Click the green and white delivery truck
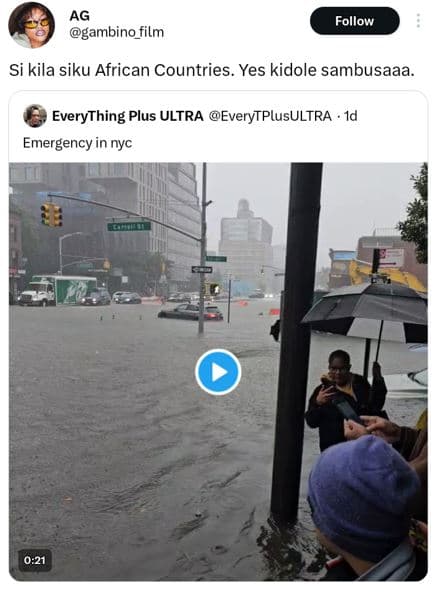The image size is (436, 593). [x=58, y=290]
